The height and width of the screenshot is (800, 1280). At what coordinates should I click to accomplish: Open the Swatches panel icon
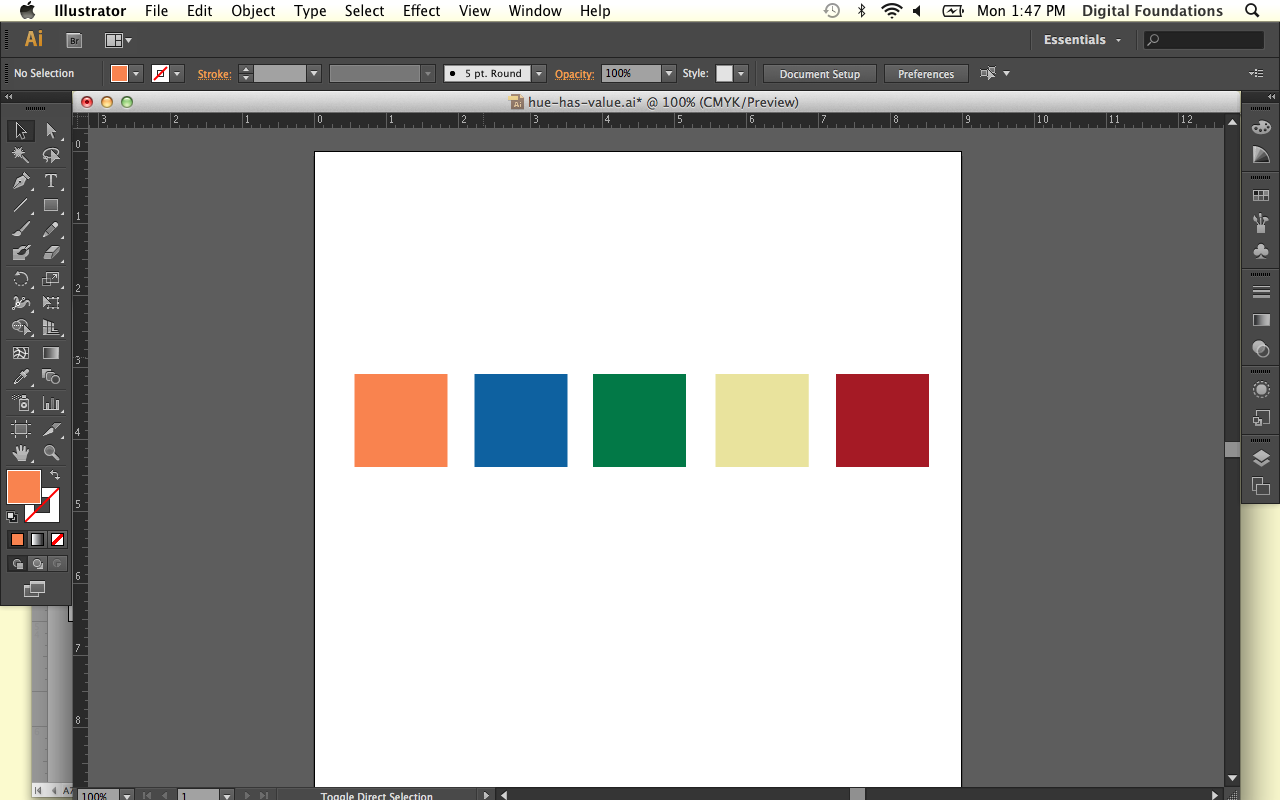(x=1261, y=196)
